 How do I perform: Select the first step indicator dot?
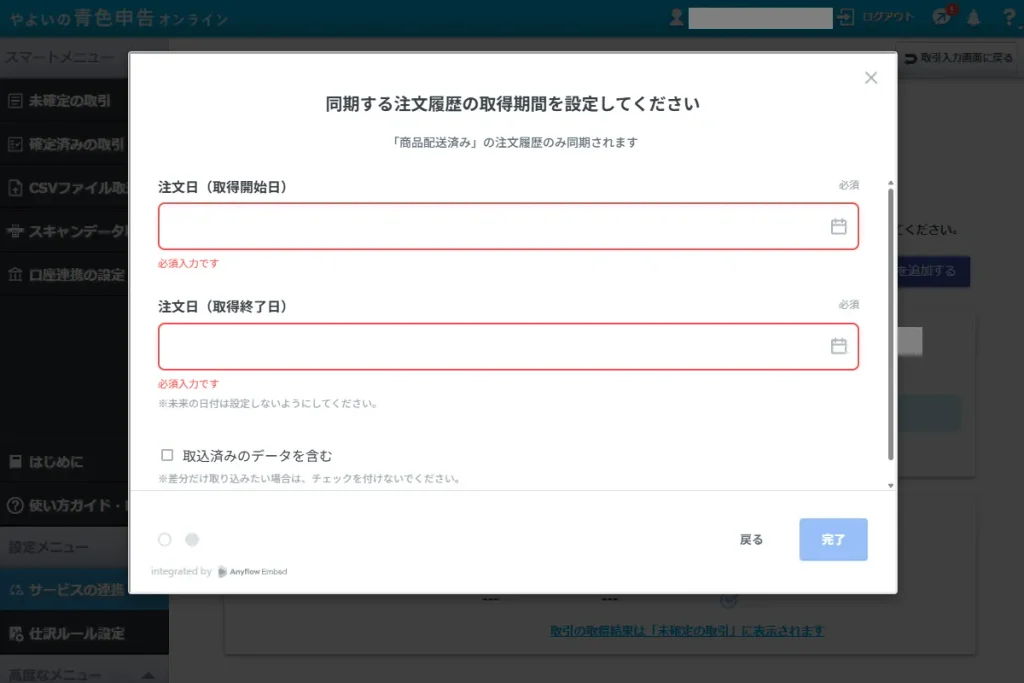point(165,539)
